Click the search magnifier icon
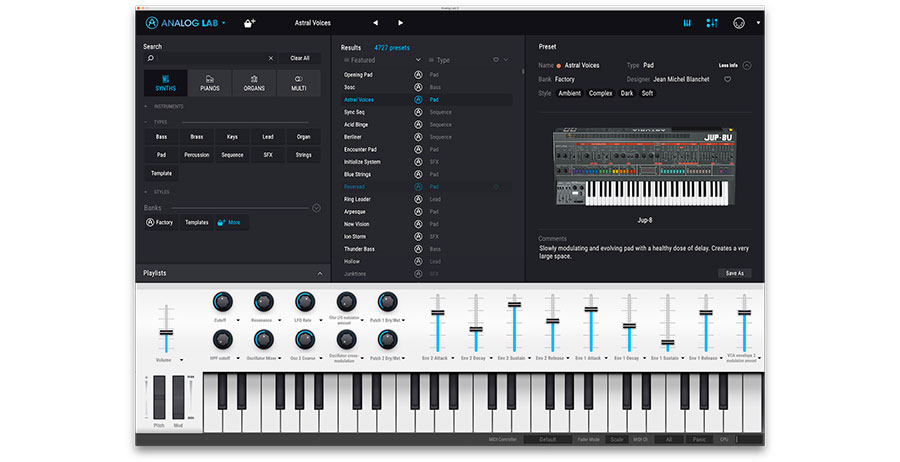900x462 pixels. click(x=151, y=58)
